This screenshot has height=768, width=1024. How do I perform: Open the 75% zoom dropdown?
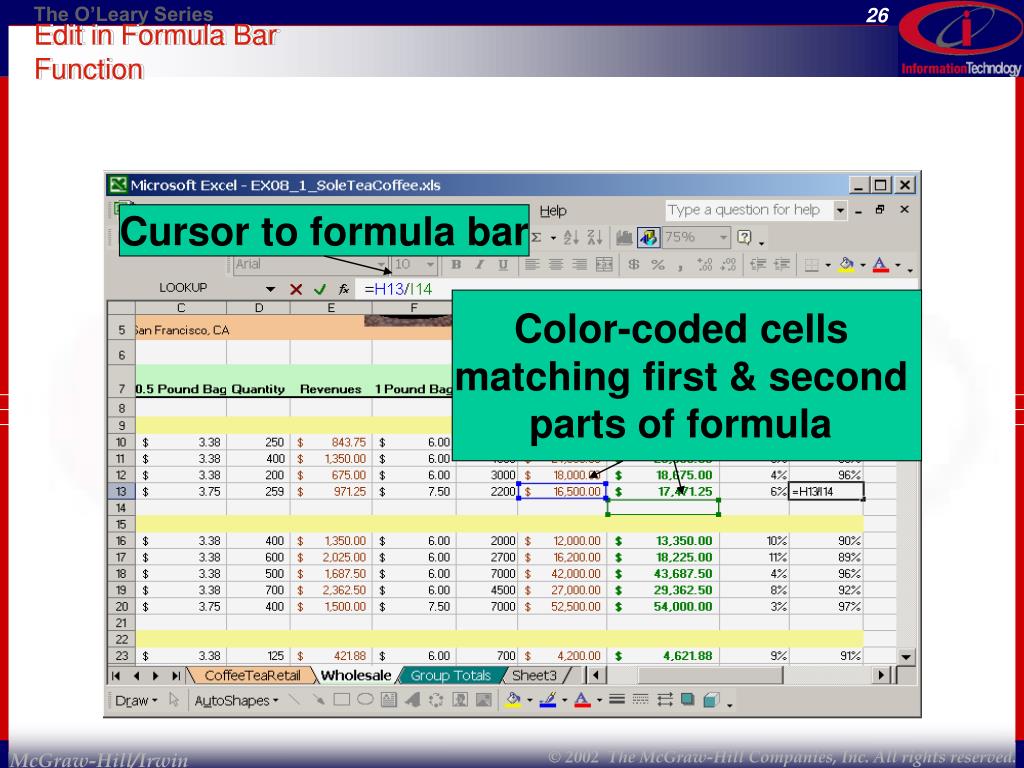[724, 238]
